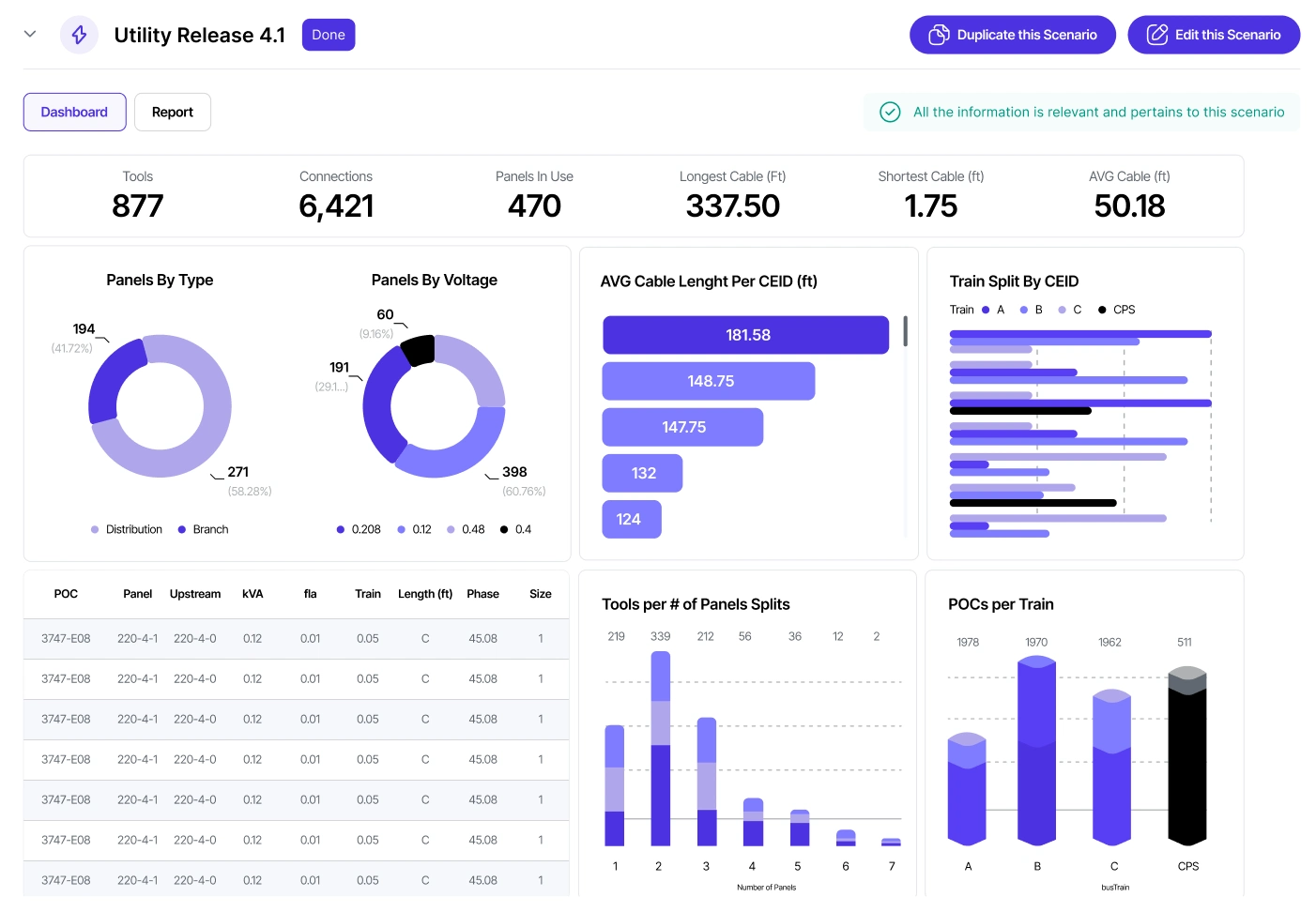The width and height of the screenshot is (1316, 912).
Task: Click the black 0.4 segment in voltage donut
Action: point(419,351)
